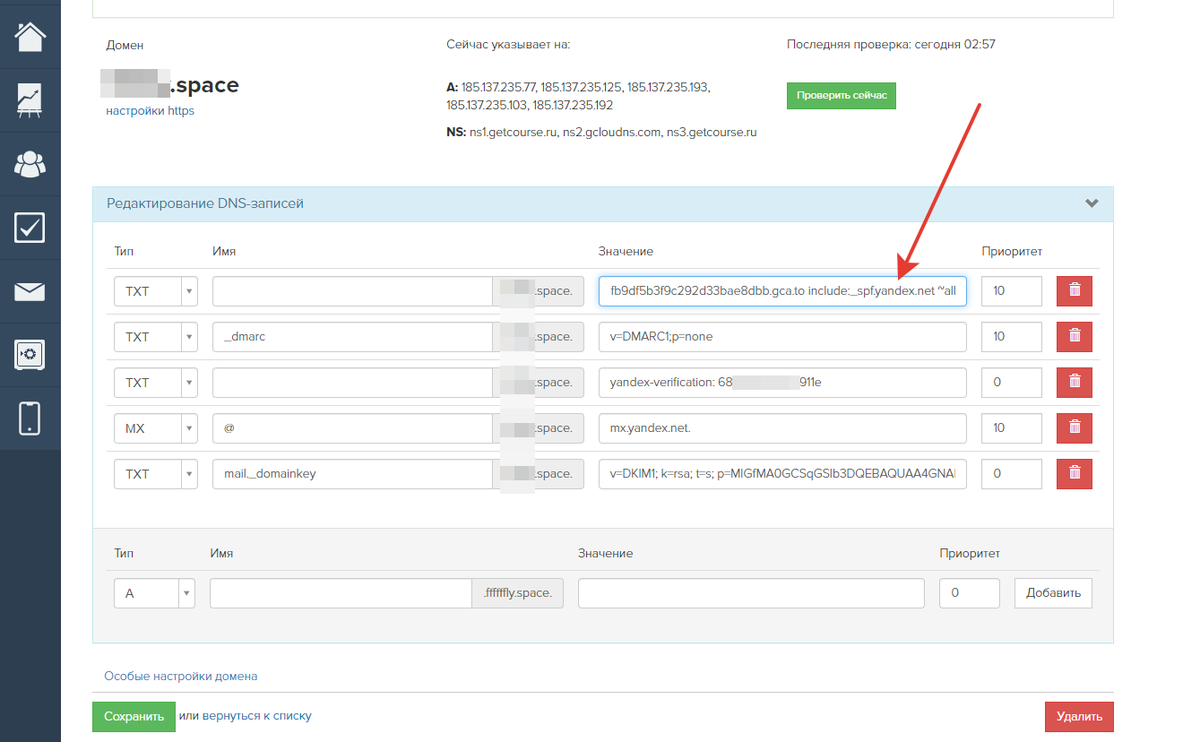Open the analytics chart icon in sidebar
The image size is (1200, 742).
point(30,99)
